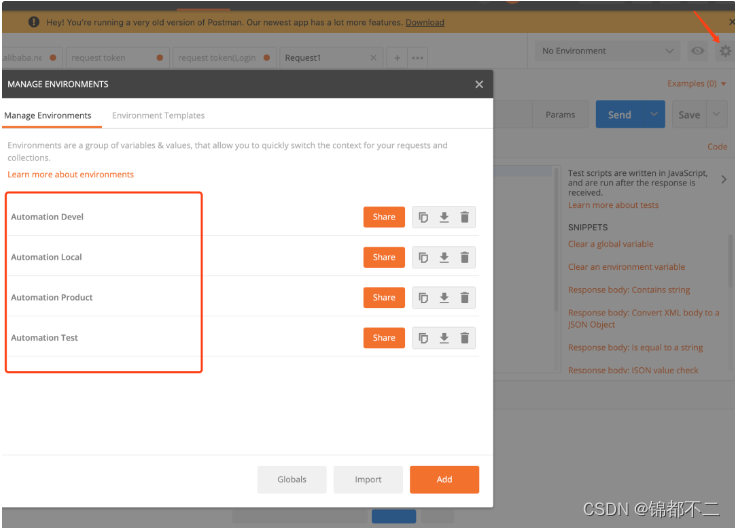Expand the Save button dropdown arrow
Viewport: 735px width, 528px height.
click(717, 114)
